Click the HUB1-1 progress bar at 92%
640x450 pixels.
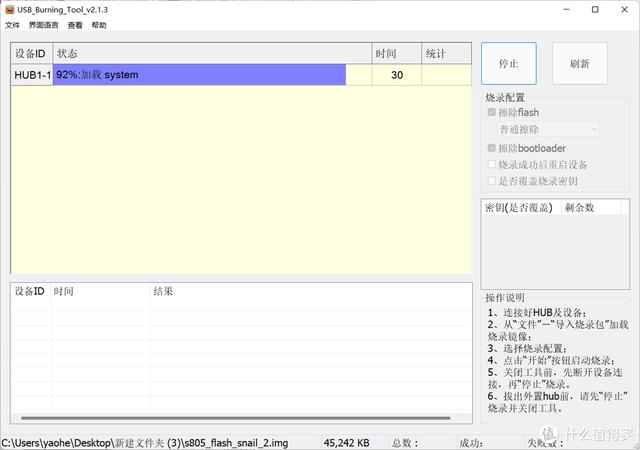click(x=200, y=75)
